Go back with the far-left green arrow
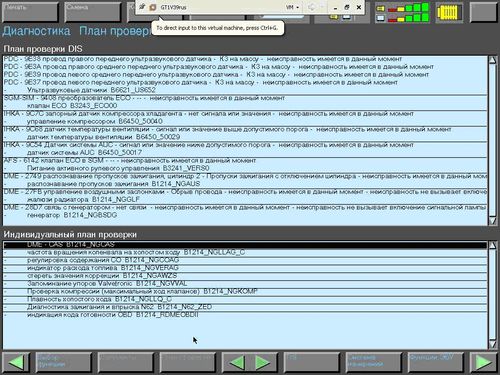This screenshot has width=500, height=375. [x=16, y=362]
